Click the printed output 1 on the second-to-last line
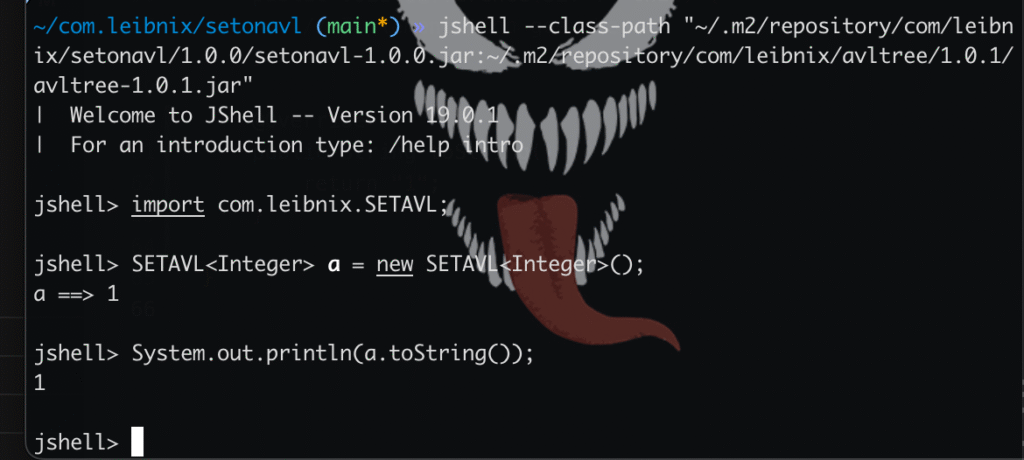 pyautogui.click(x=40, y=384)
